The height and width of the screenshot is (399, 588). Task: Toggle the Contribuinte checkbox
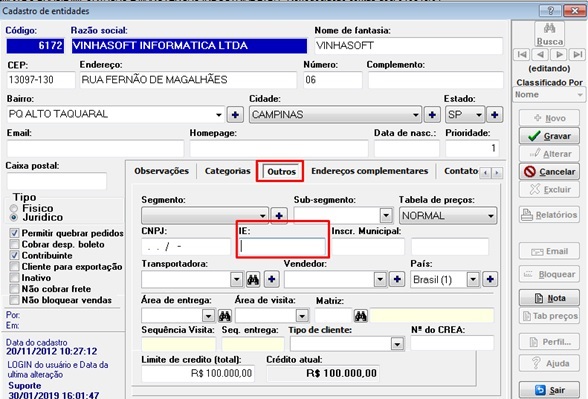[14, 255]
